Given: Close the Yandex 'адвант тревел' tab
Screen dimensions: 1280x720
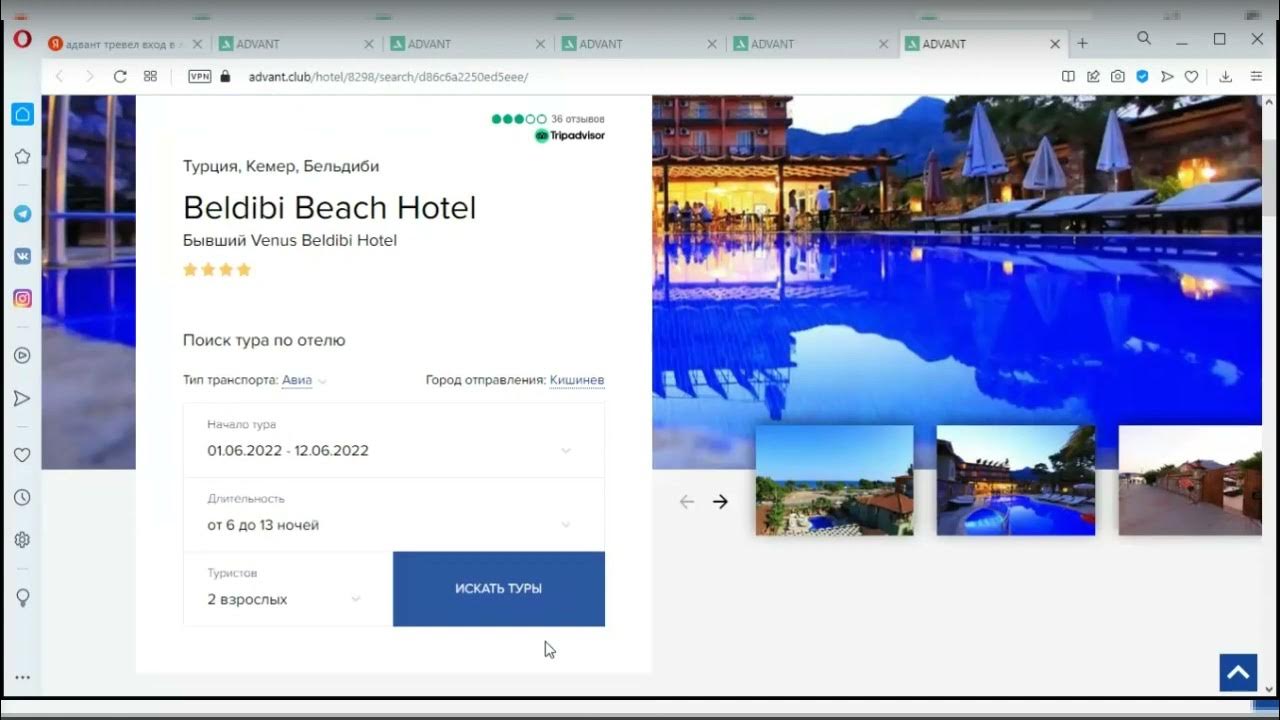Looking at the screenshot, I should (197, 44).
